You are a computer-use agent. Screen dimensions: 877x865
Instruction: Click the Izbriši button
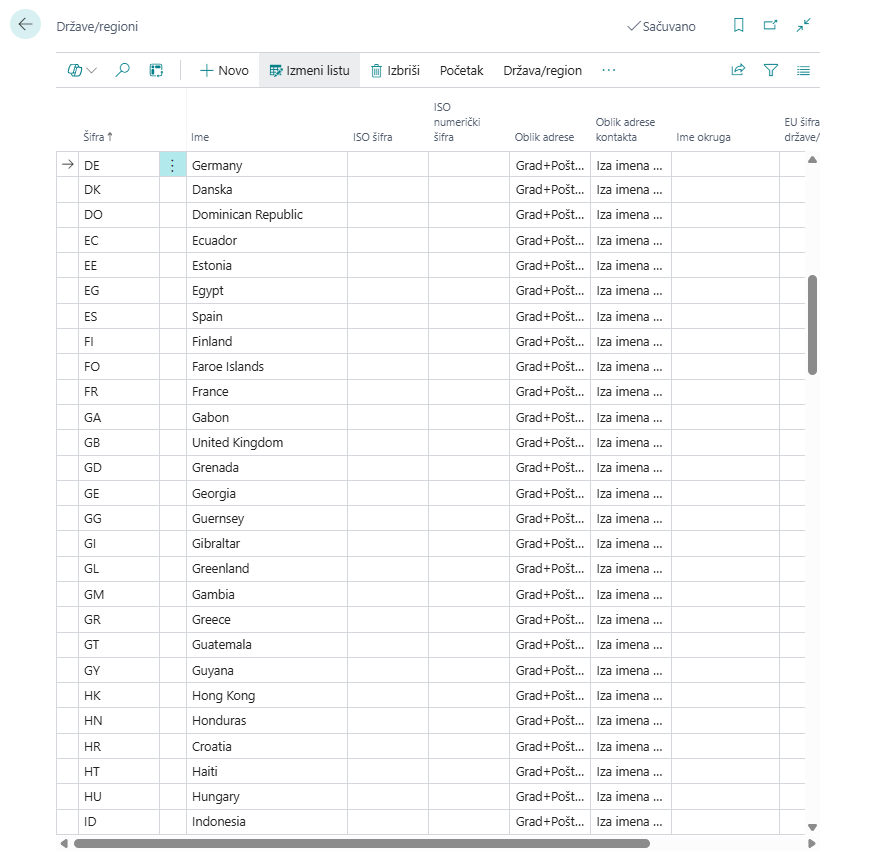tap(395, 70)
